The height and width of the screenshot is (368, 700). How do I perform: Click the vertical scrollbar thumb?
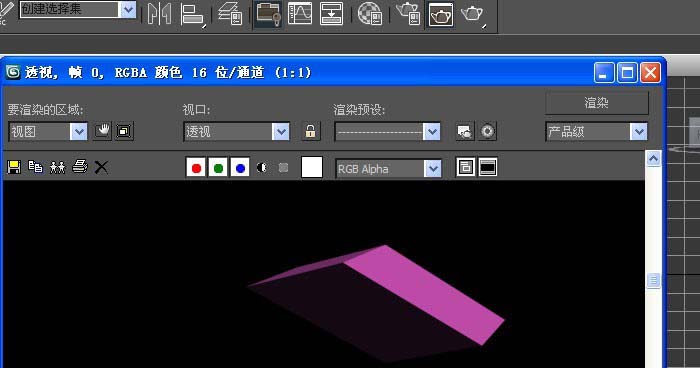[654, 280]
